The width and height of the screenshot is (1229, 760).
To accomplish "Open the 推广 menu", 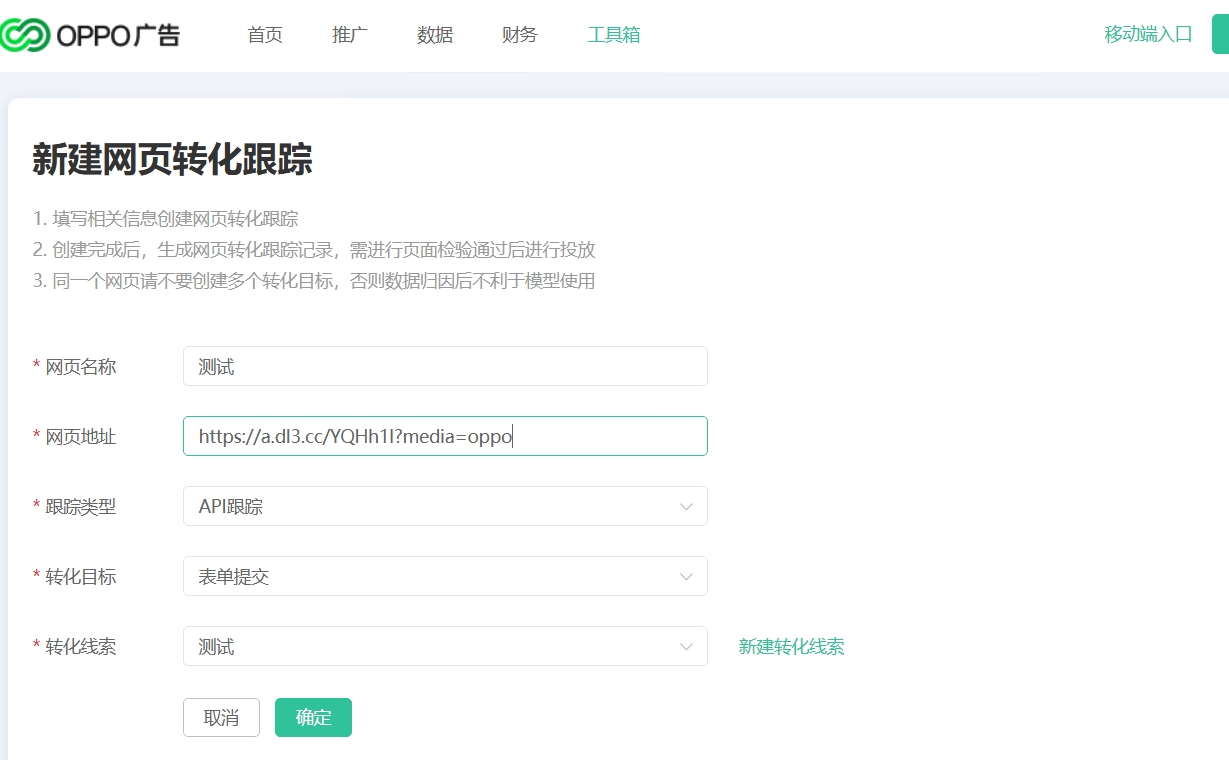I will point(350,35).
